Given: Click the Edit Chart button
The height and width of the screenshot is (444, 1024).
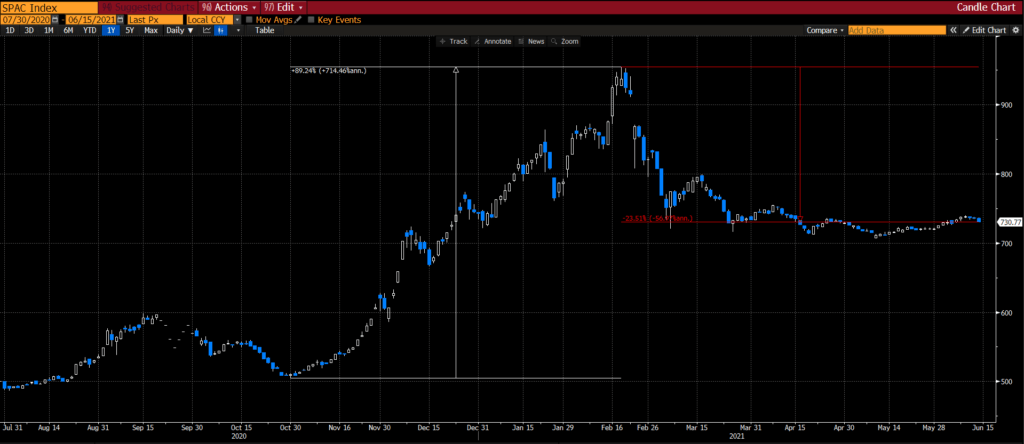Looking at the screenshot, I should pyautogui.click(x=985, y=30).
